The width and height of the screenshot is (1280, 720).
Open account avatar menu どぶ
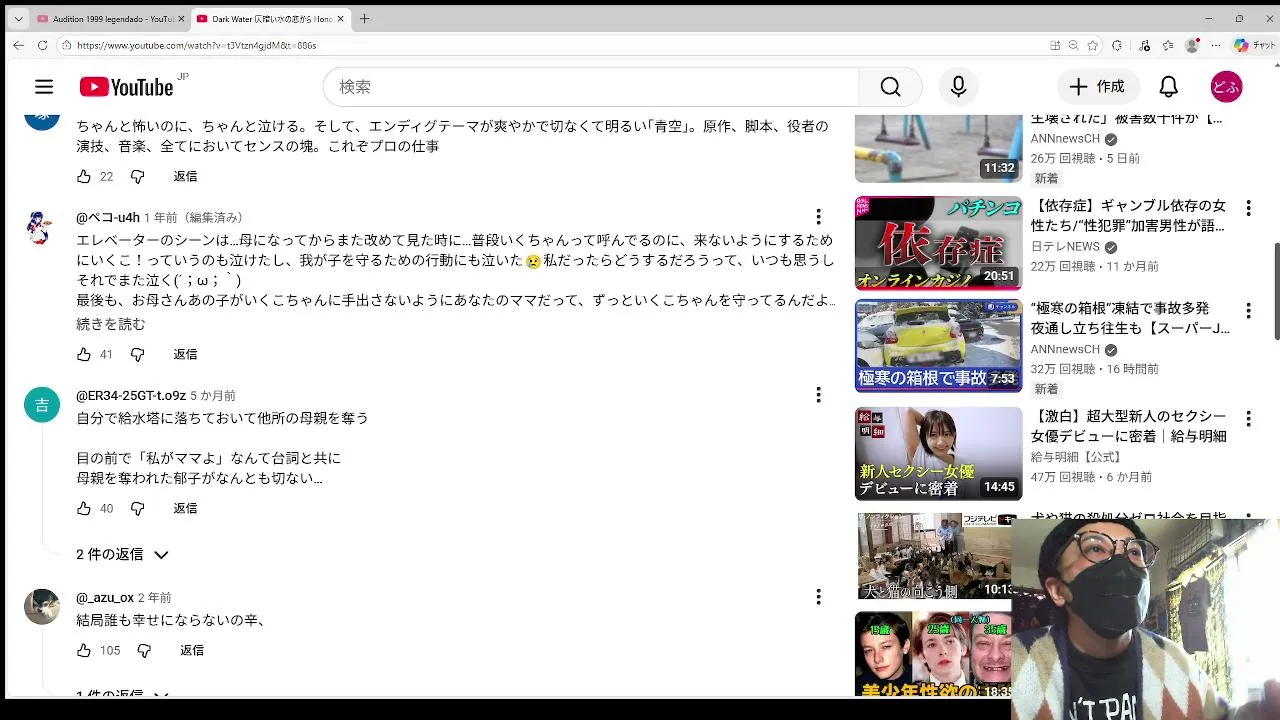pyautogui.click(x=1226, y=87)
